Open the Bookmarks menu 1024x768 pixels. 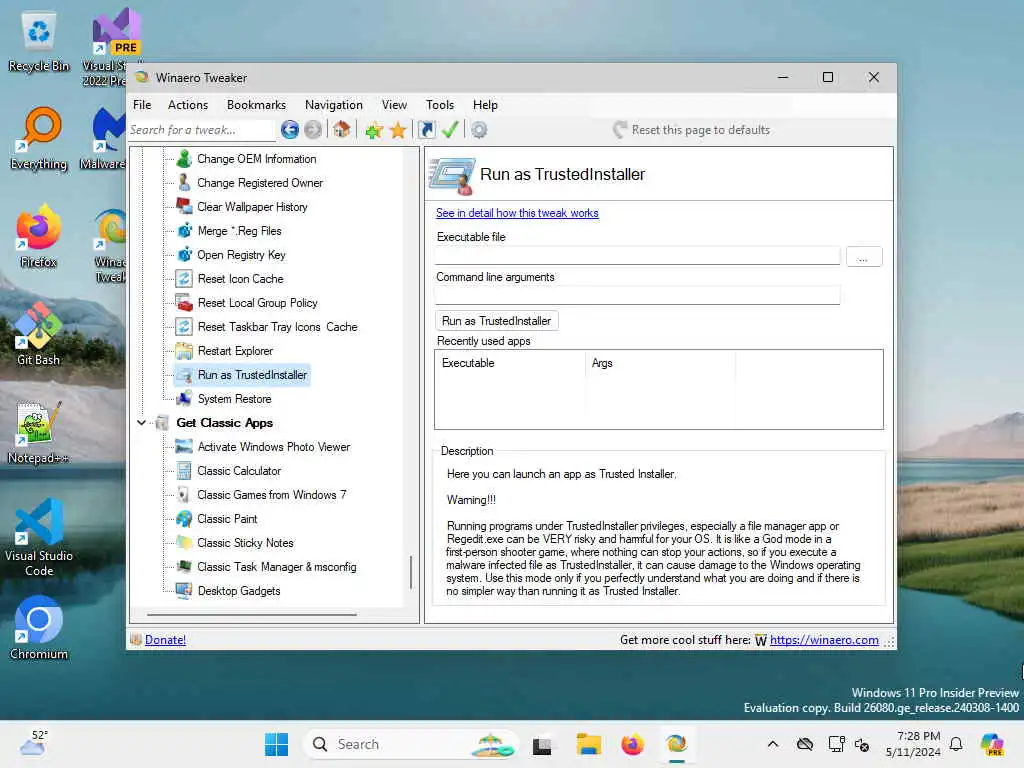(x=256, y=105)
